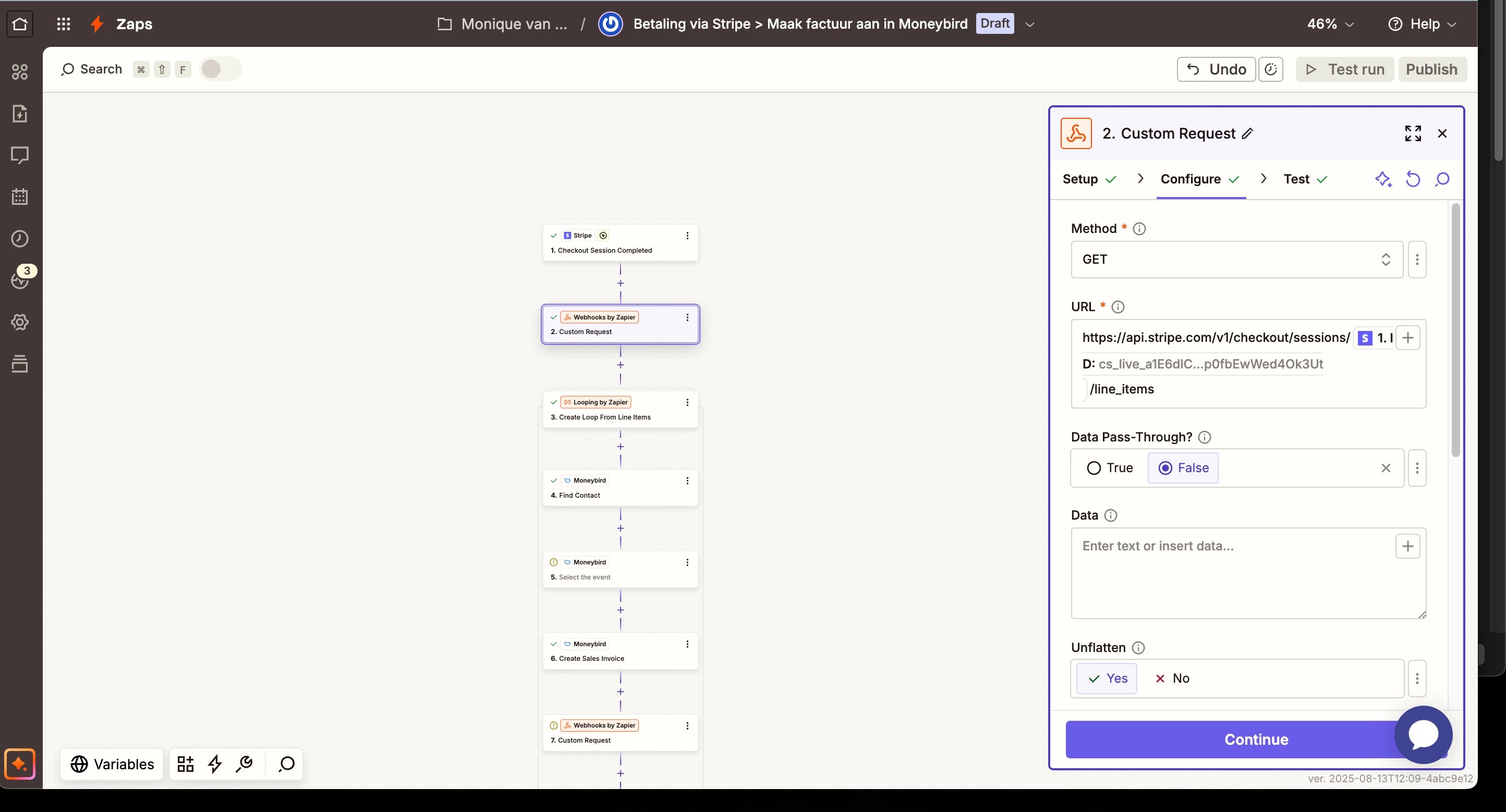1506x812 pixels.
Task: Click the Undo button
Action: pos(1216,69)
